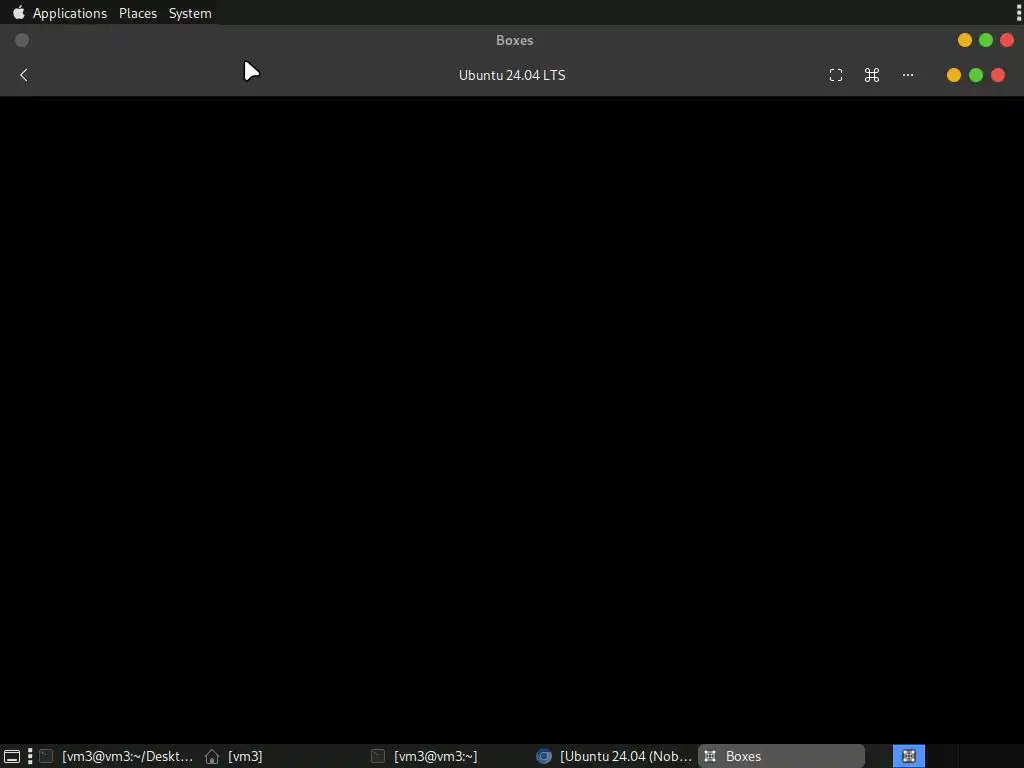Minimize the Ubuntu 24.04 LTS inner window
The image size is (1024, 768).
(953, 75)
